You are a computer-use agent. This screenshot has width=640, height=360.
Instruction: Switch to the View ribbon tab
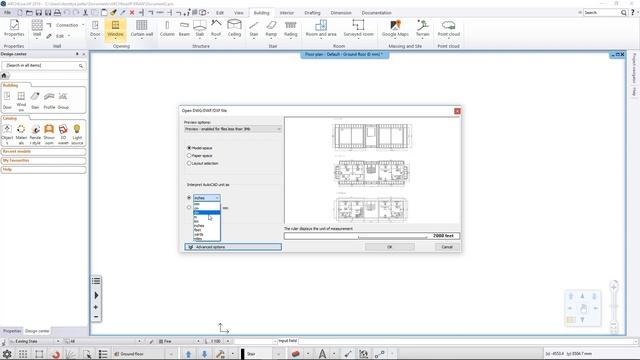pos(238,13)
